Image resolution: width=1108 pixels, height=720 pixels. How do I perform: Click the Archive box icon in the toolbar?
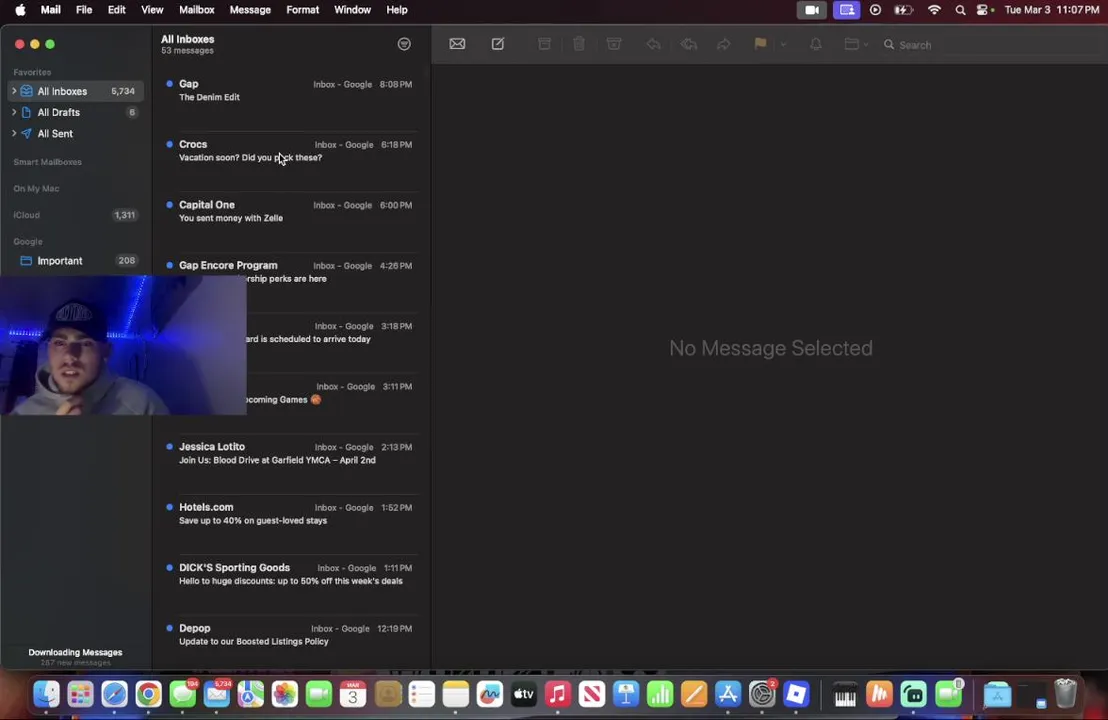(544, 44)
